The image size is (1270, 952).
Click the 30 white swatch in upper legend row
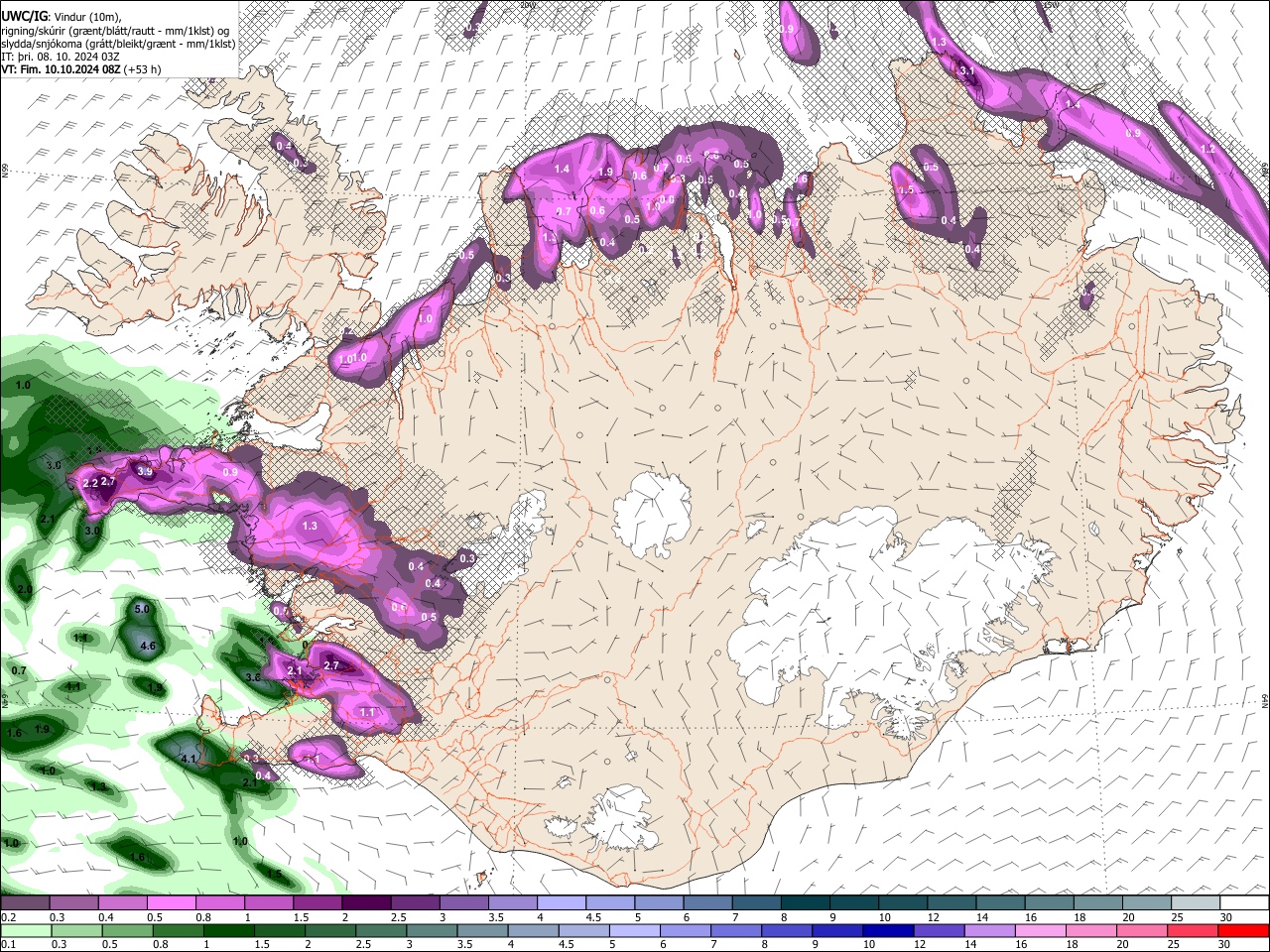pos(1244,902)
